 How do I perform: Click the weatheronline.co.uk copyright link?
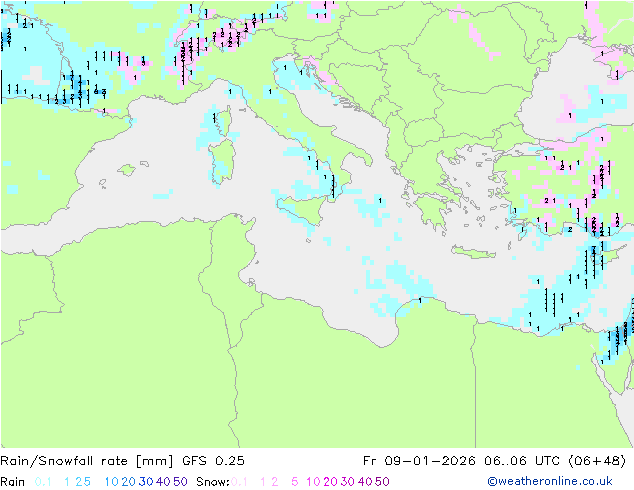(x=549, y=481)
